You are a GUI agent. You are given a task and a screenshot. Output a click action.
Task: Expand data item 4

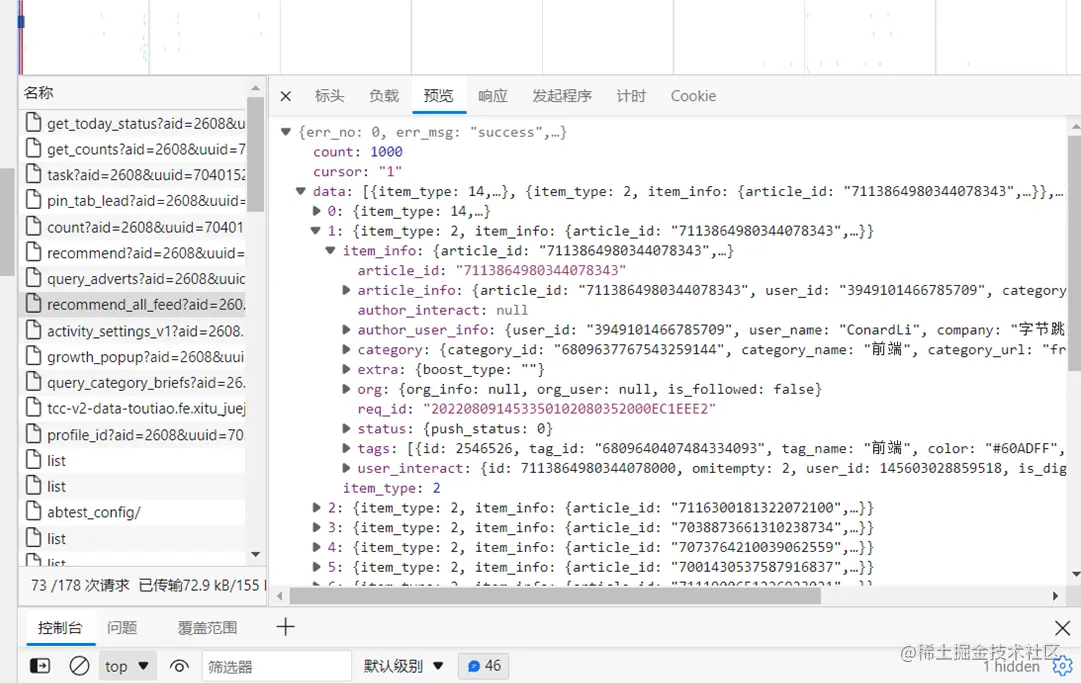pyautogui.click(x=316, y=547)
